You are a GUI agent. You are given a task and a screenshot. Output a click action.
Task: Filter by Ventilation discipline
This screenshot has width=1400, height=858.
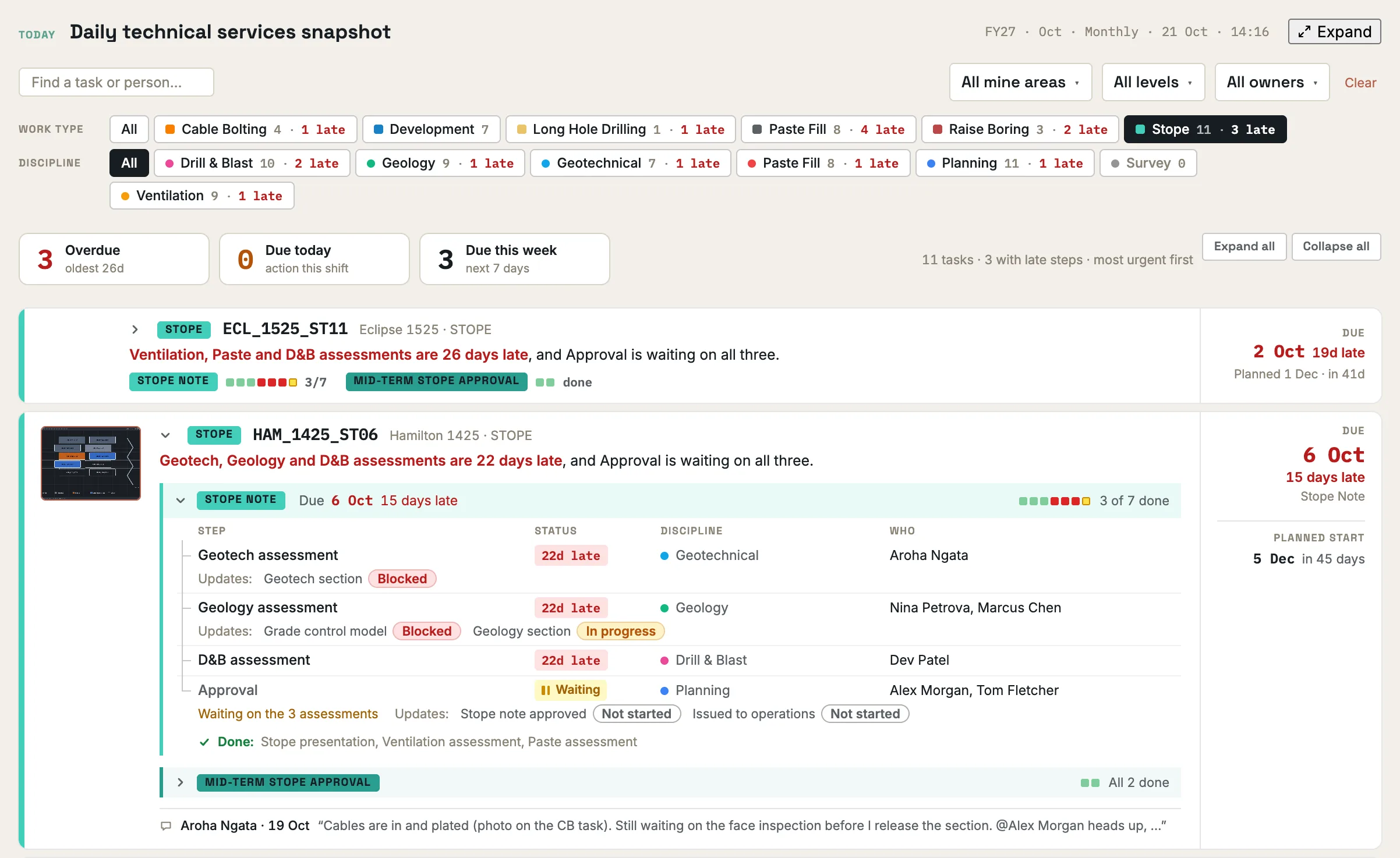coord(201,196)
